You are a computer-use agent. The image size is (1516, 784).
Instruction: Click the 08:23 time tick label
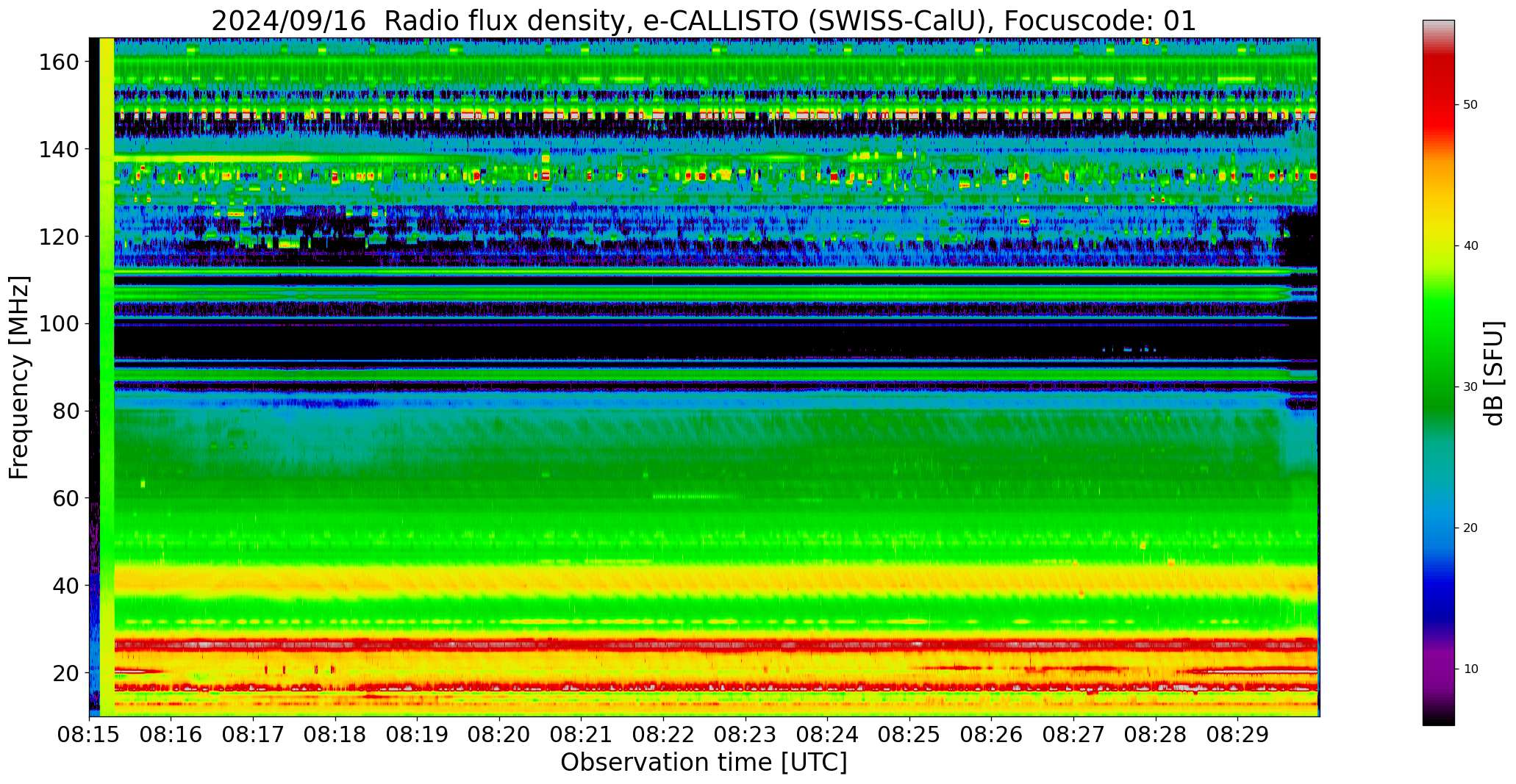point(746,734)
